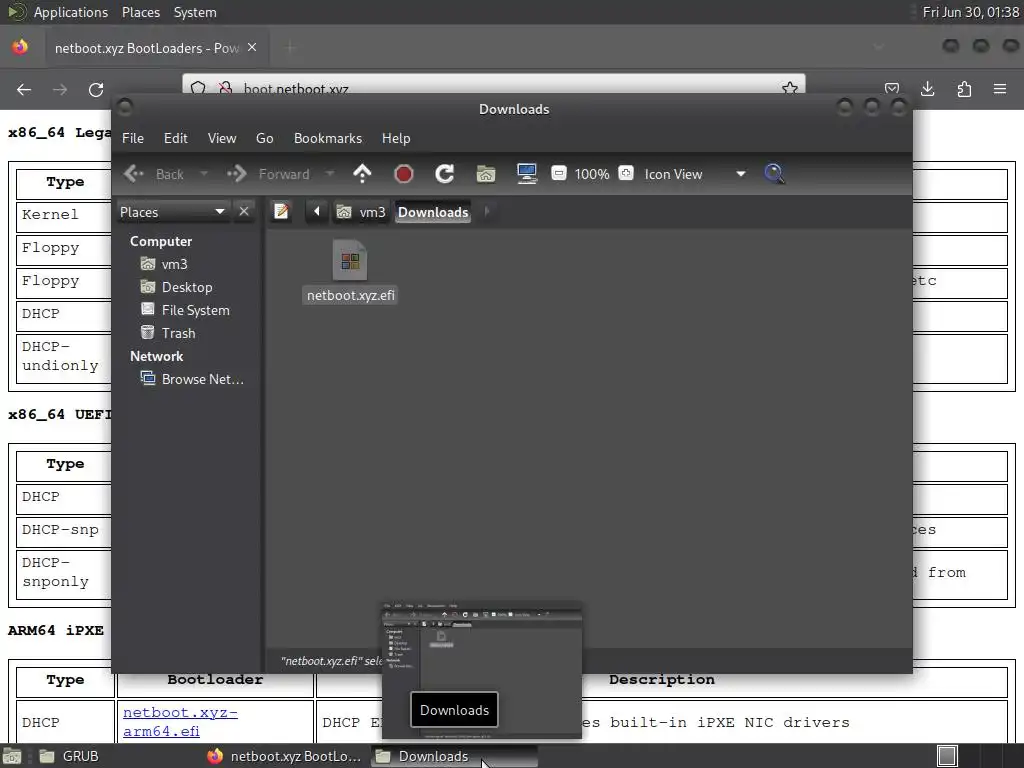Open Firefox Pocket save icon
1024x768 pixels.
pyautogui.click(x=891, y=89)
